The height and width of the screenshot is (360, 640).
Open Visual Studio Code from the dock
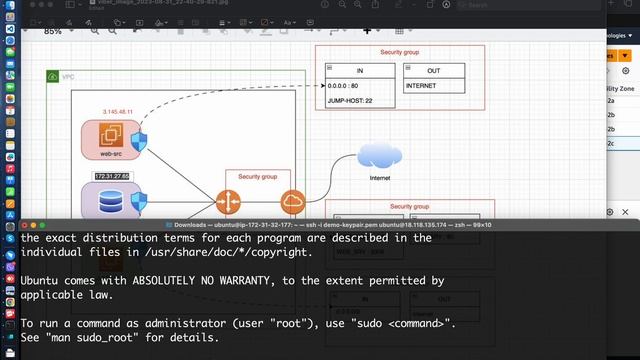(10, 29)
